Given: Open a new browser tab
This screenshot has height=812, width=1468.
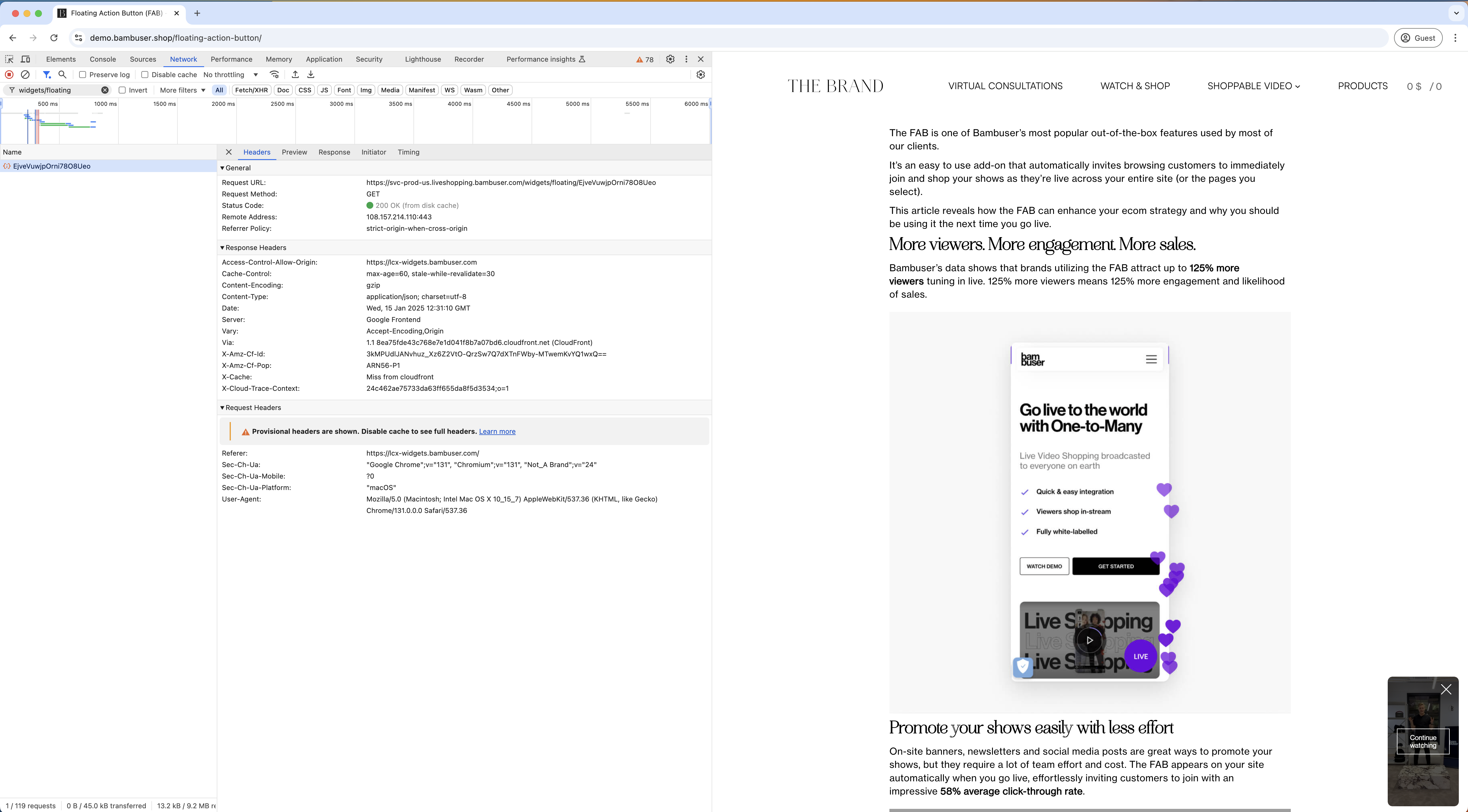Looking at the screenshot, I should tap(197, 13).
